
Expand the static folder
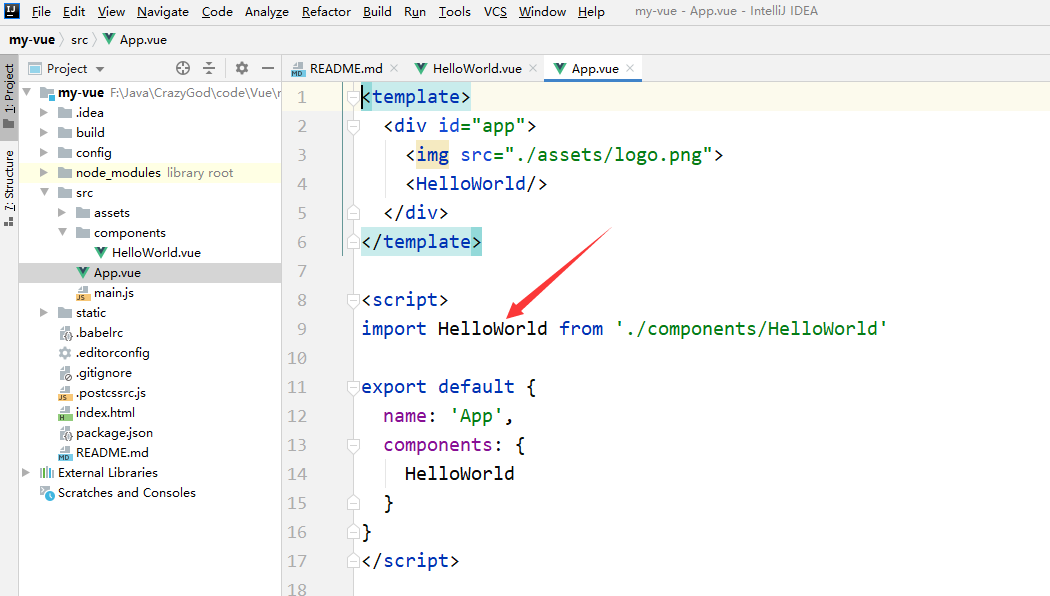pyautogui.click(x=44, y=313)
